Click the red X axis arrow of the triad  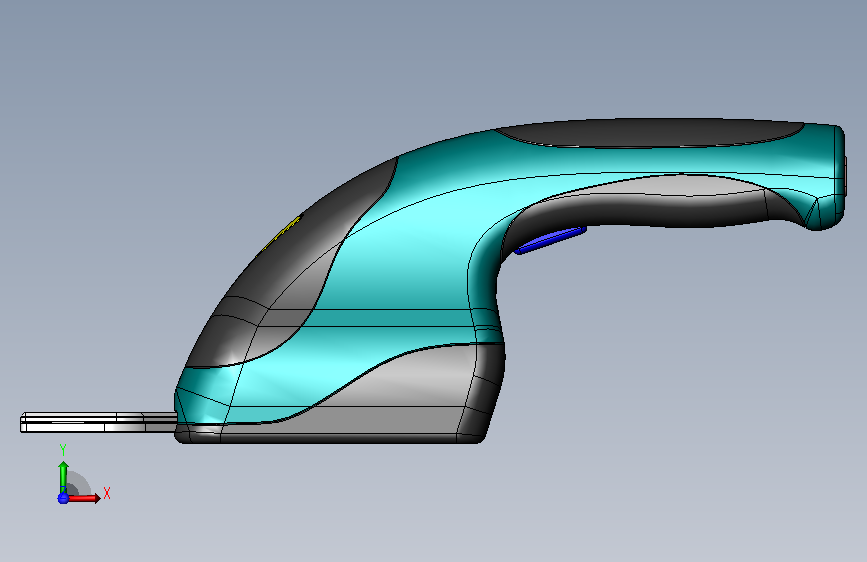pos(84,498)
